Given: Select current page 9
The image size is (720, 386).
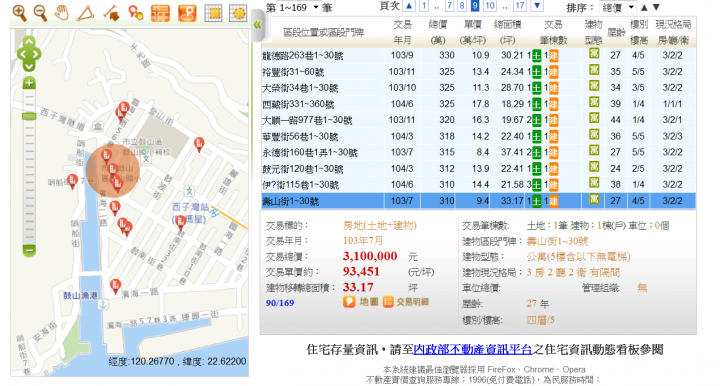Looking at the screenshot, I should 475,6.
